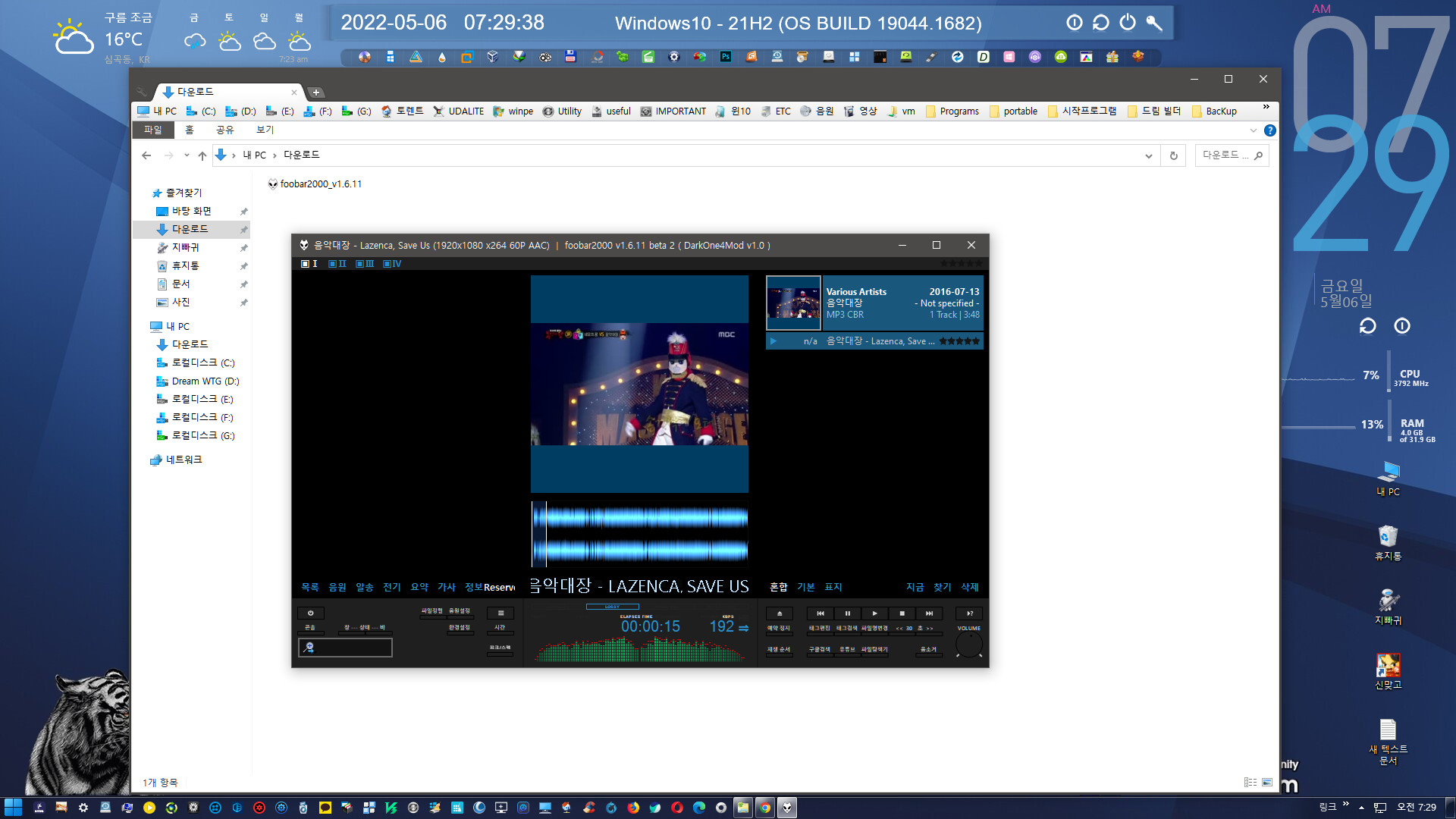Open the Windows Start button
The image size is (1456, 819).
(x=13, y=808)
